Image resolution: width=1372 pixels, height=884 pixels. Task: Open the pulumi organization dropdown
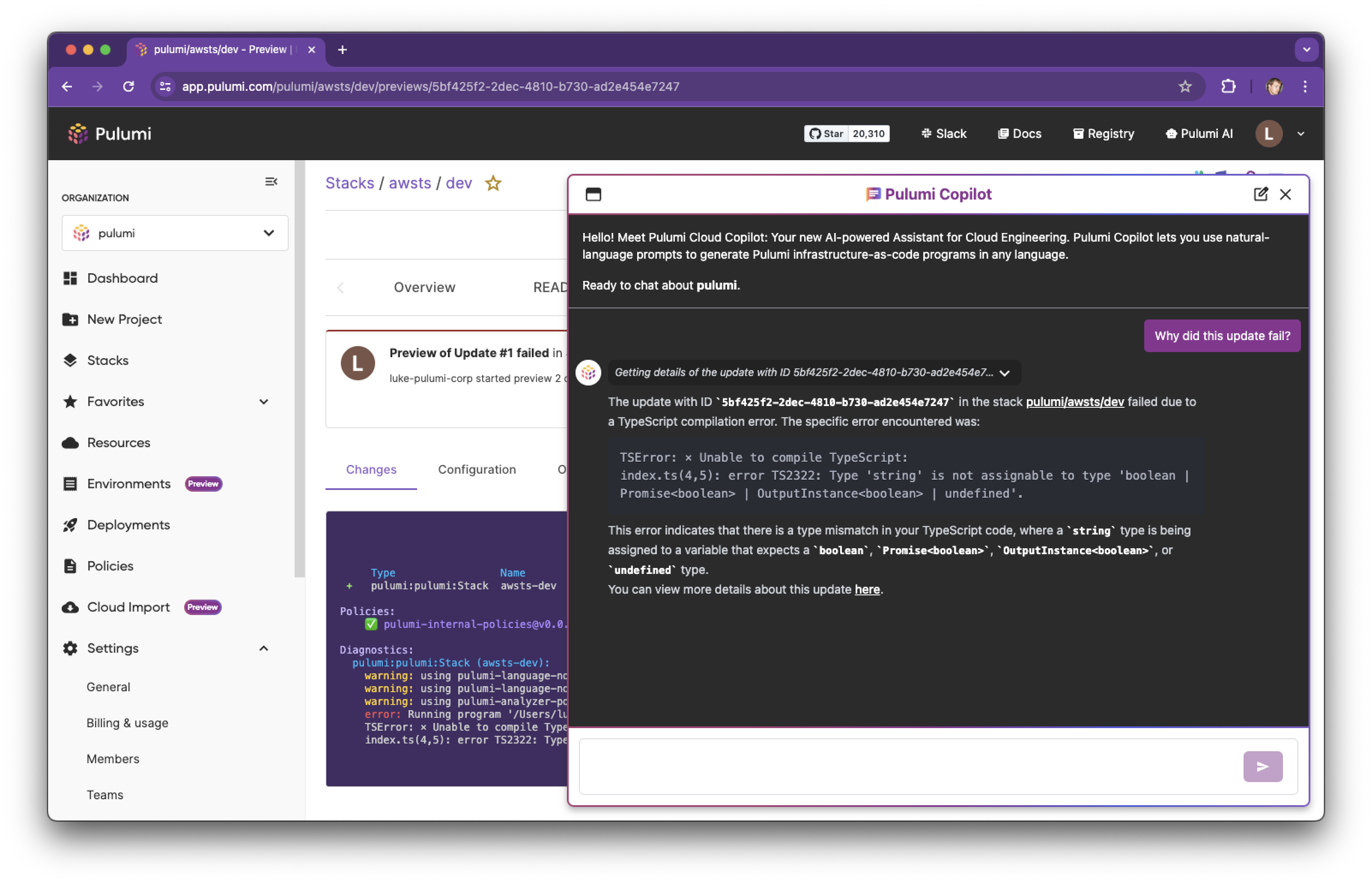(175, 233)
